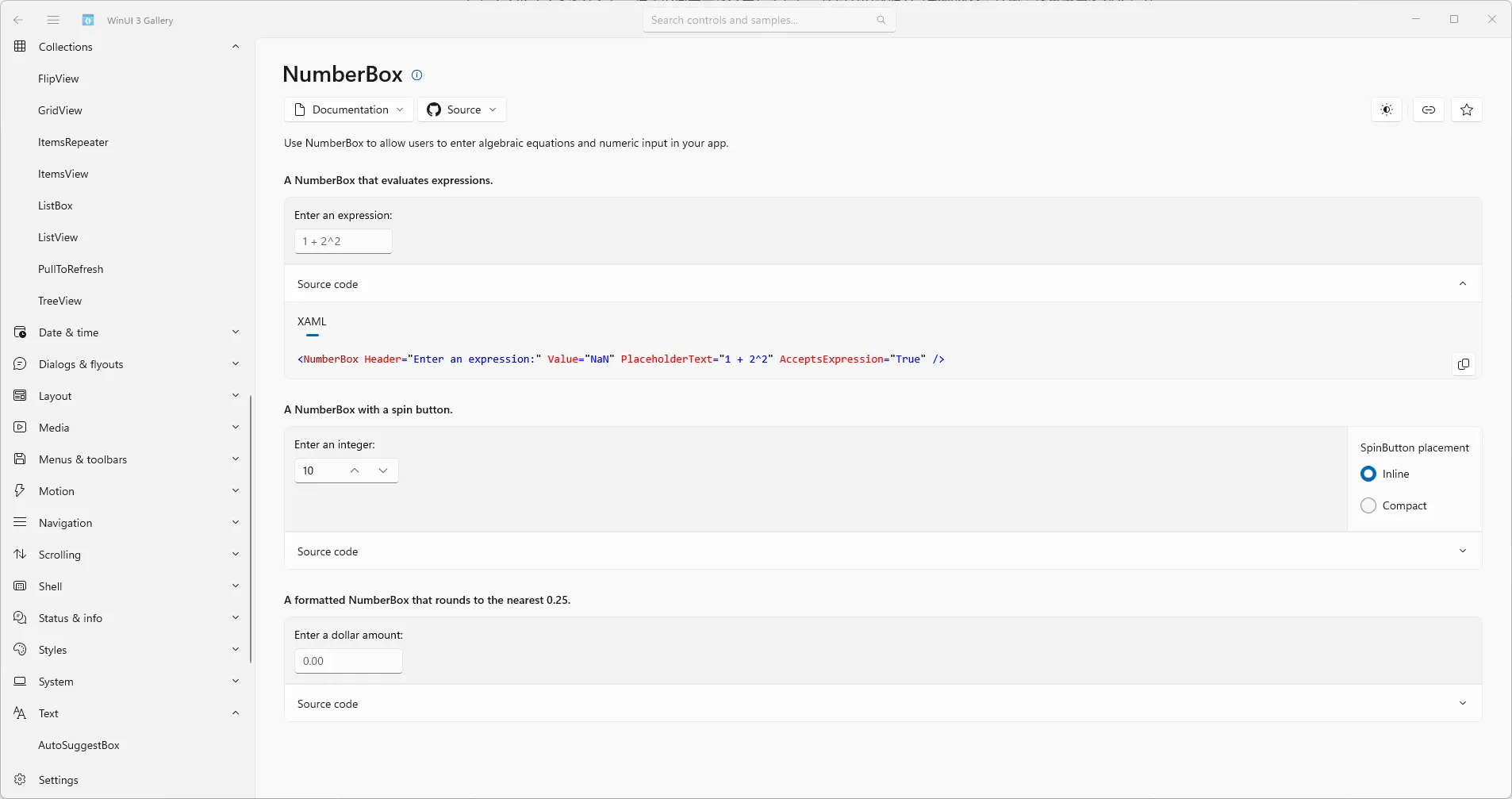Click the back arrow in title bar
This screenshot has width=1512, height=799.
18,20
